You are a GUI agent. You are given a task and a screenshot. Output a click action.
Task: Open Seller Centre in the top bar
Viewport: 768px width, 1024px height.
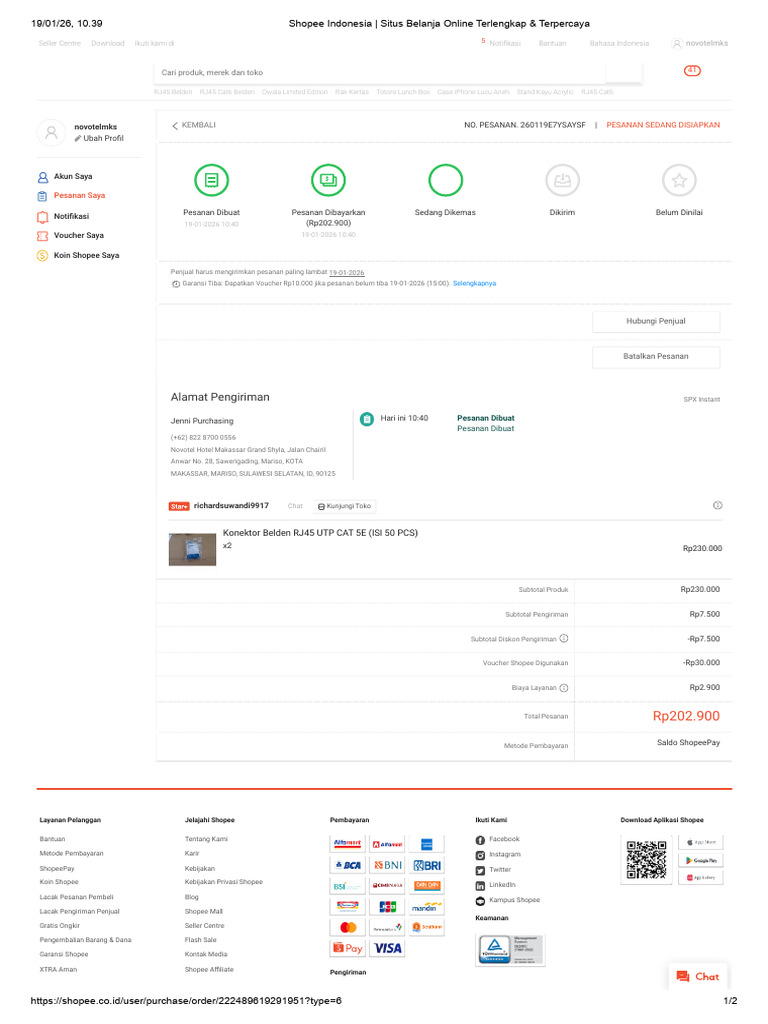(x=59, y=43)
